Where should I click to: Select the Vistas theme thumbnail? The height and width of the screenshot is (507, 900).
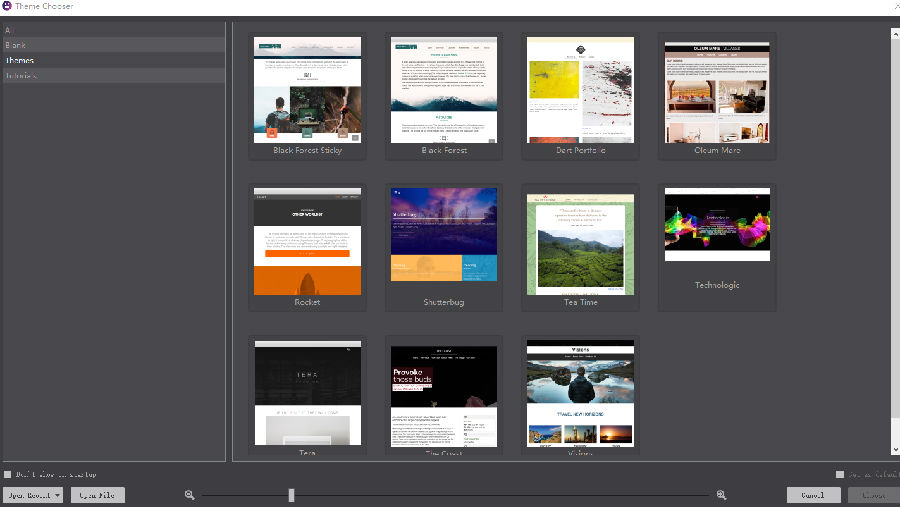coord(580,392)
